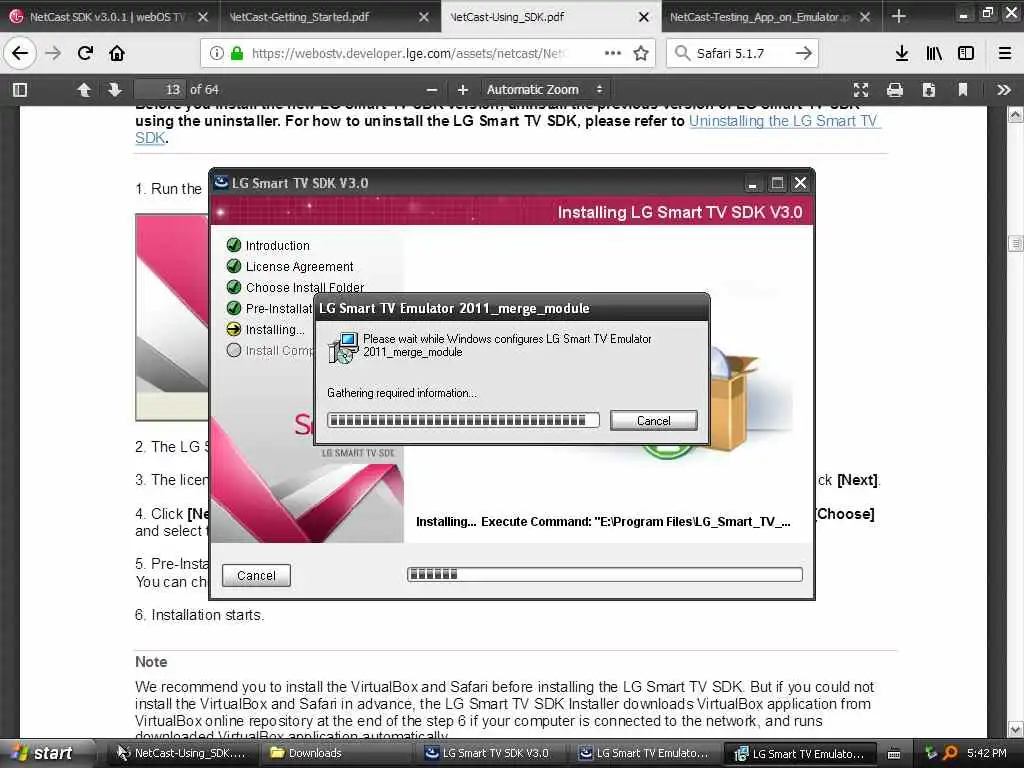Reload the current page
This screenshot has width=1024, height=768.
coord(85,53)
